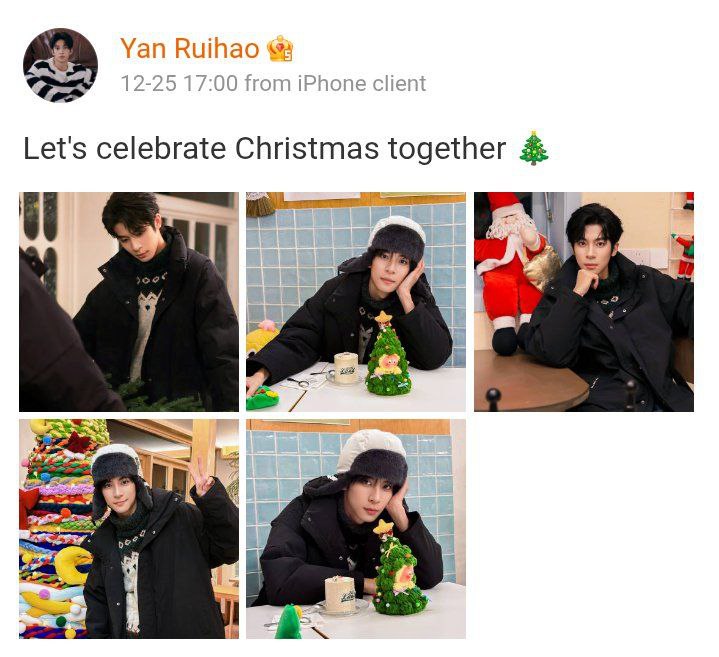This screenshot has height=657, width=719.
Task: Open photo with blue tiles and fur hat, top row
Action: pyautogui.click(x=356, y=302)
